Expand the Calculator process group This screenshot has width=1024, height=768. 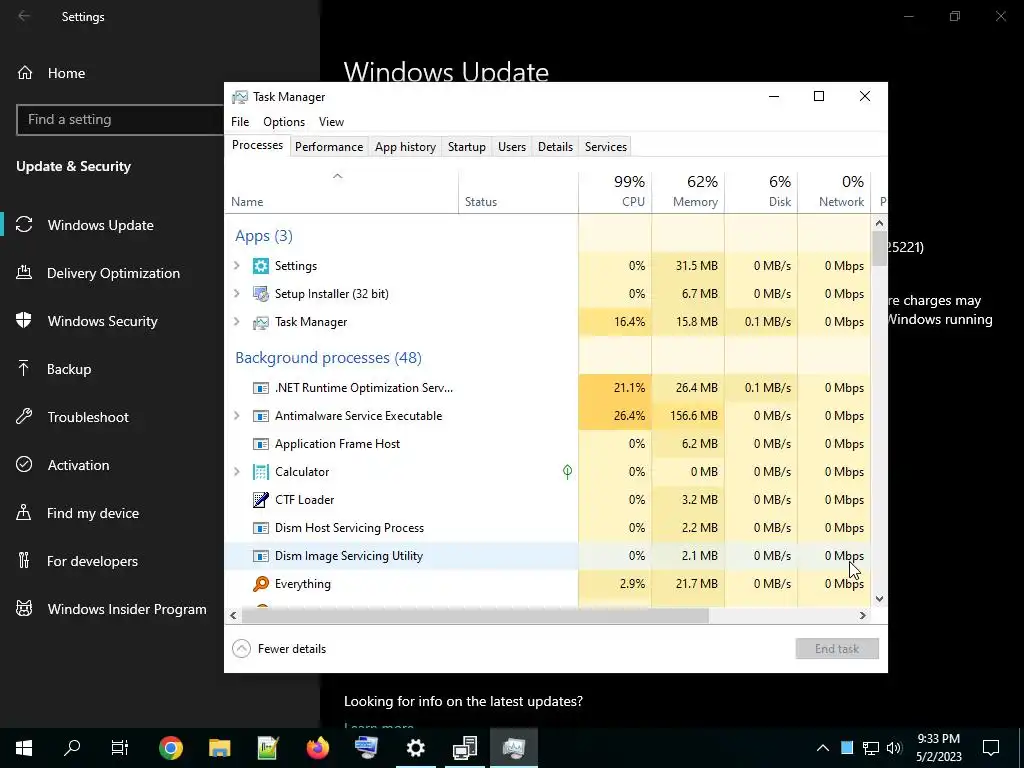[237, 472]
